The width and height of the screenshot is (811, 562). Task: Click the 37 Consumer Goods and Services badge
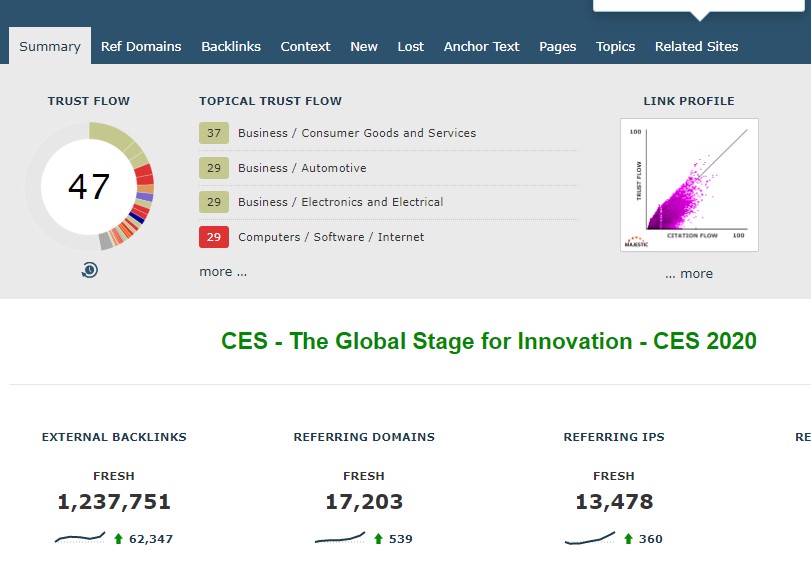tap(214, 133)
